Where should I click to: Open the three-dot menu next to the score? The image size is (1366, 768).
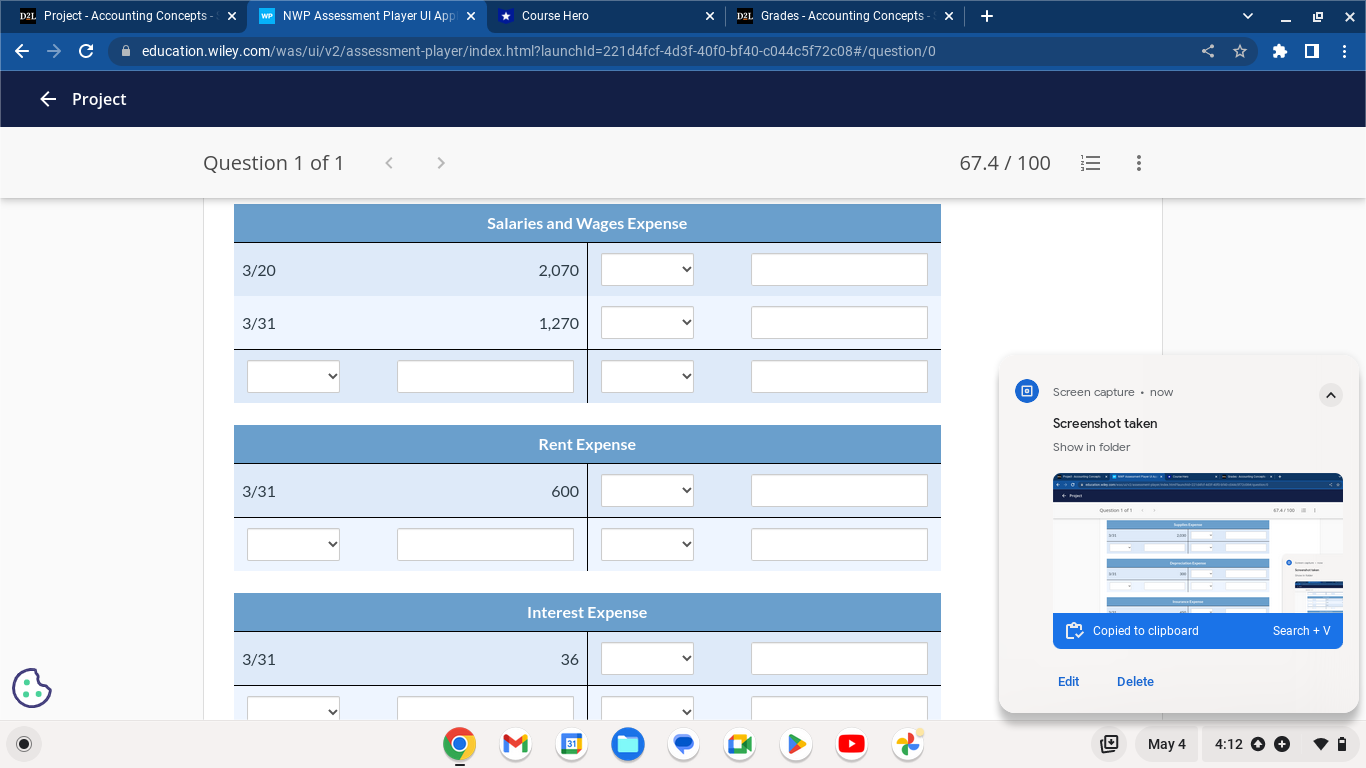click(x=1138, y=163)
